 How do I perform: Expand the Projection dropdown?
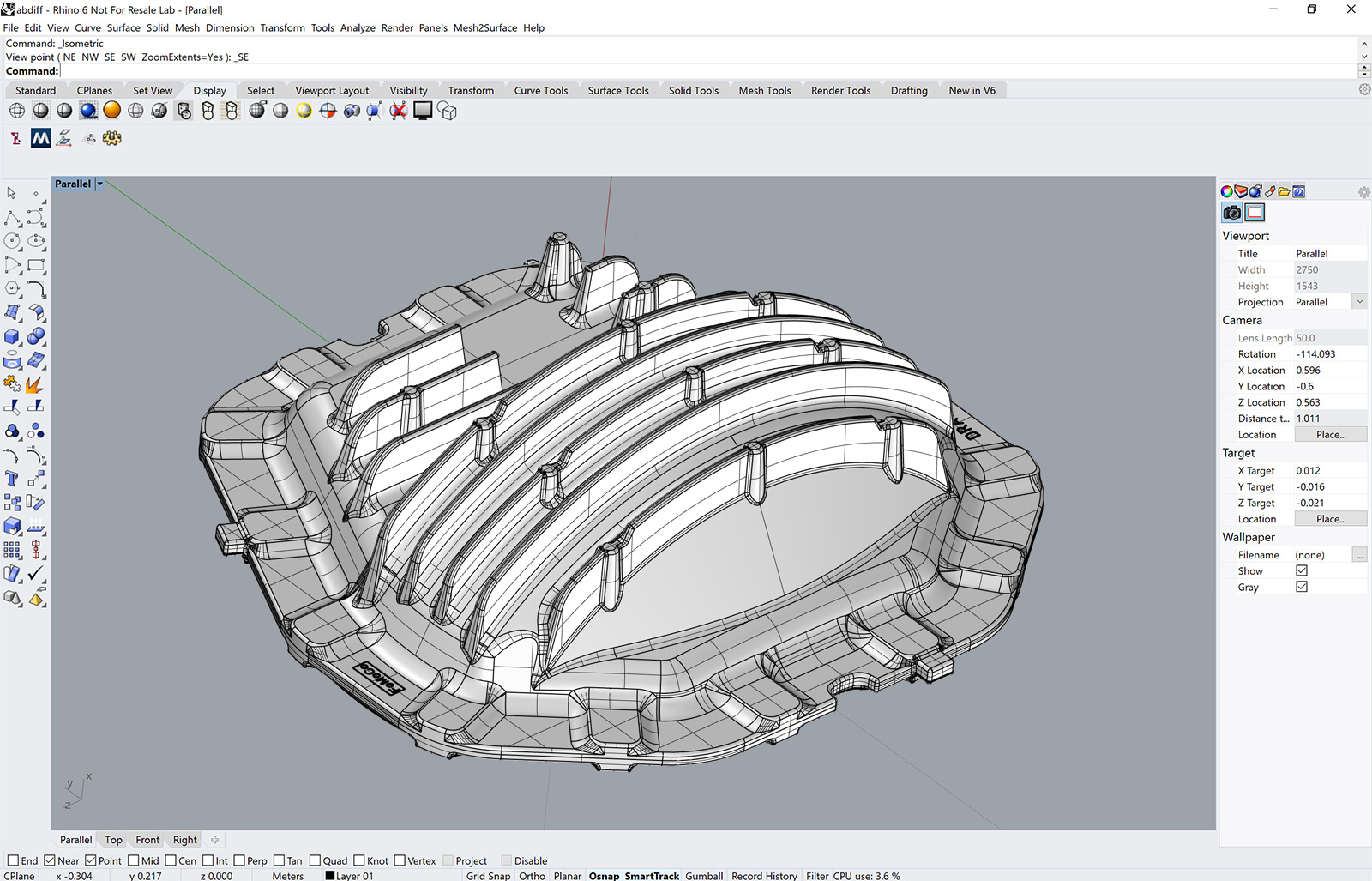click(1359, 302)
